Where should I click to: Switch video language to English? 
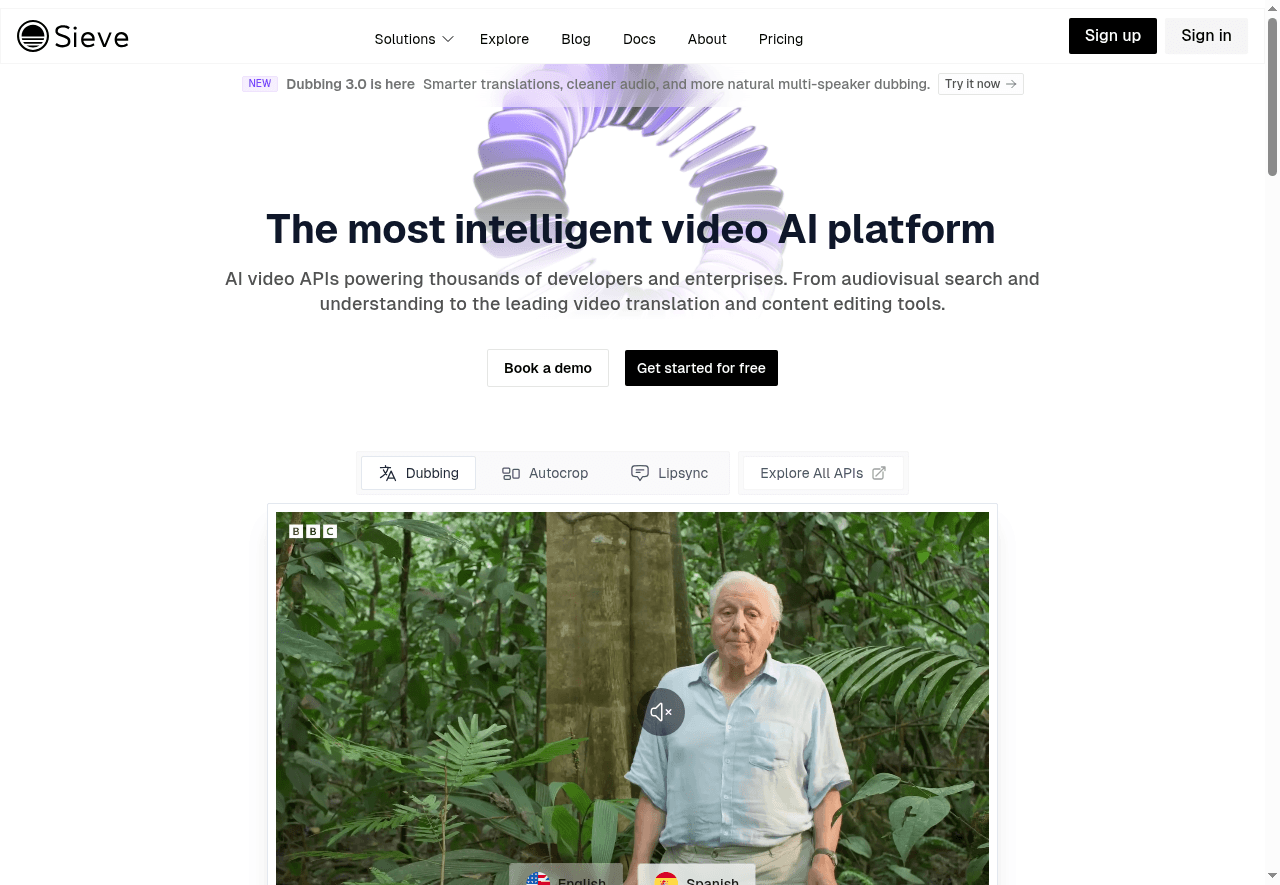click(566, 876)
